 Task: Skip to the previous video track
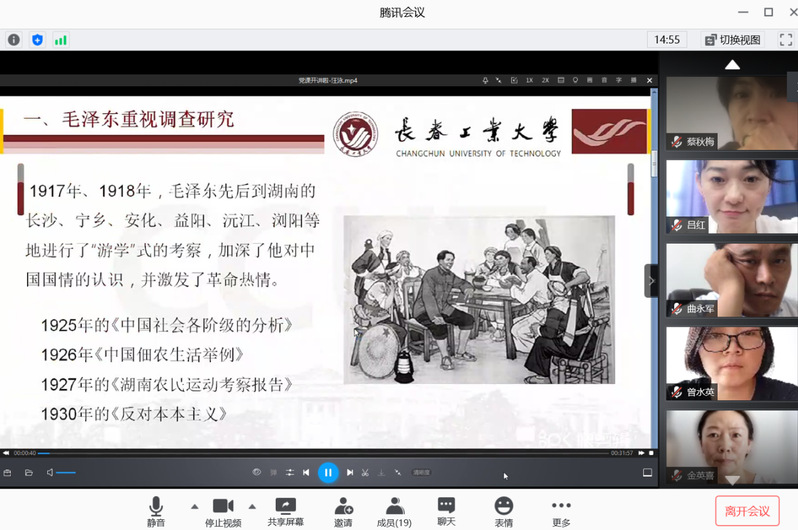coord(306,472)
